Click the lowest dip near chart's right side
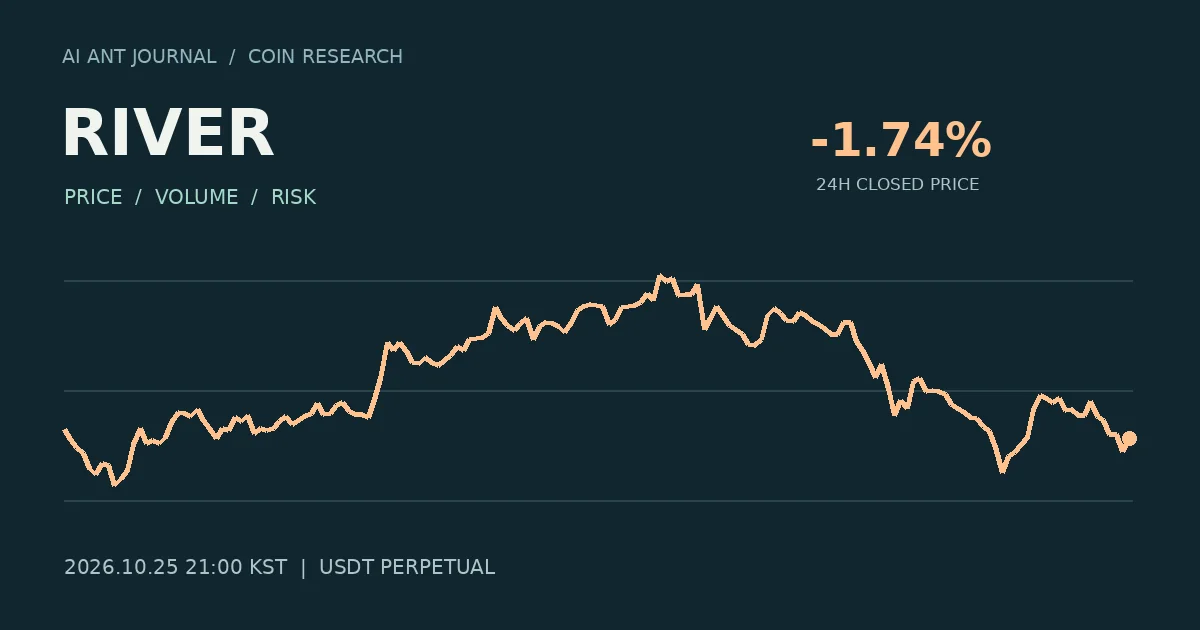 point(1002,470)
